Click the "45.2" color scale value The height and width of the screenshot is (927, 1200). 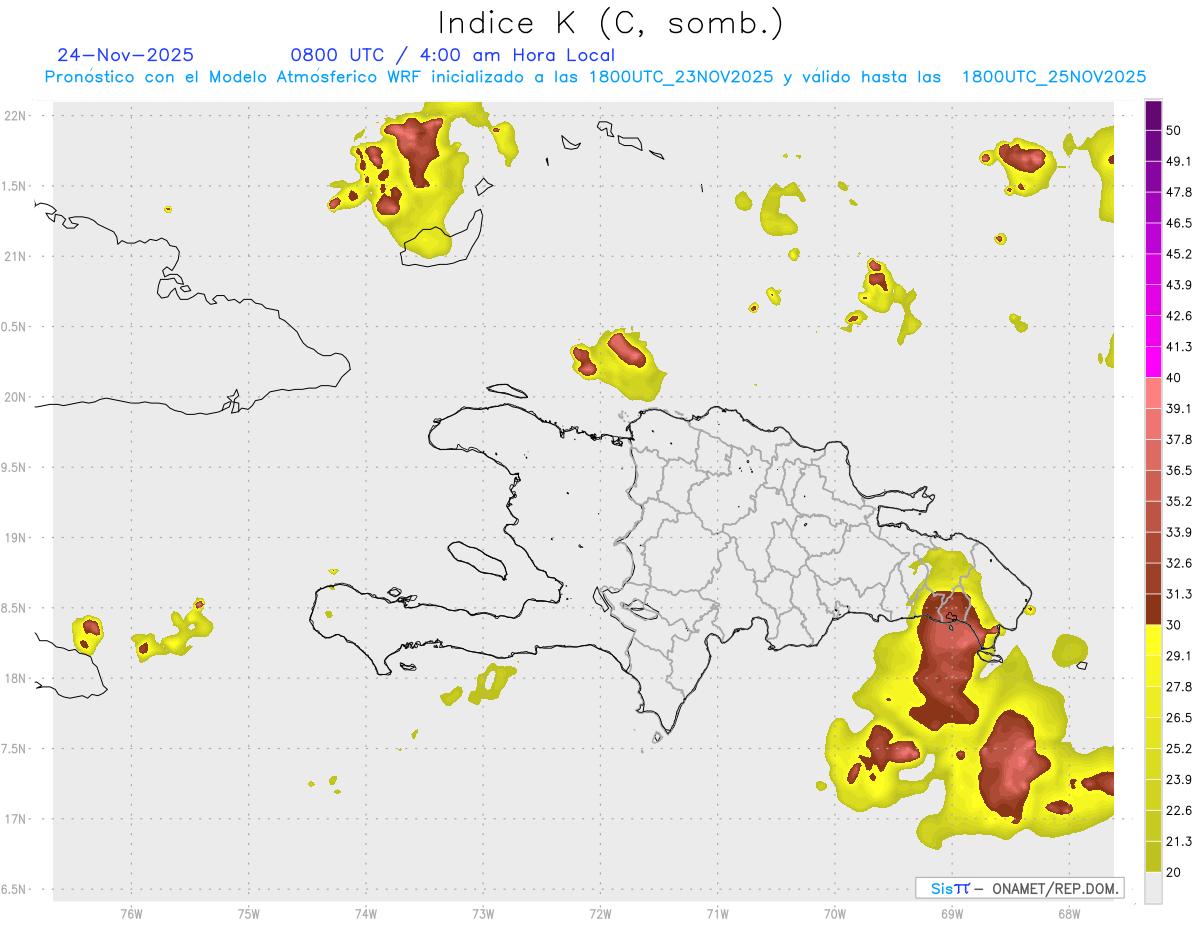(1179, 254)
